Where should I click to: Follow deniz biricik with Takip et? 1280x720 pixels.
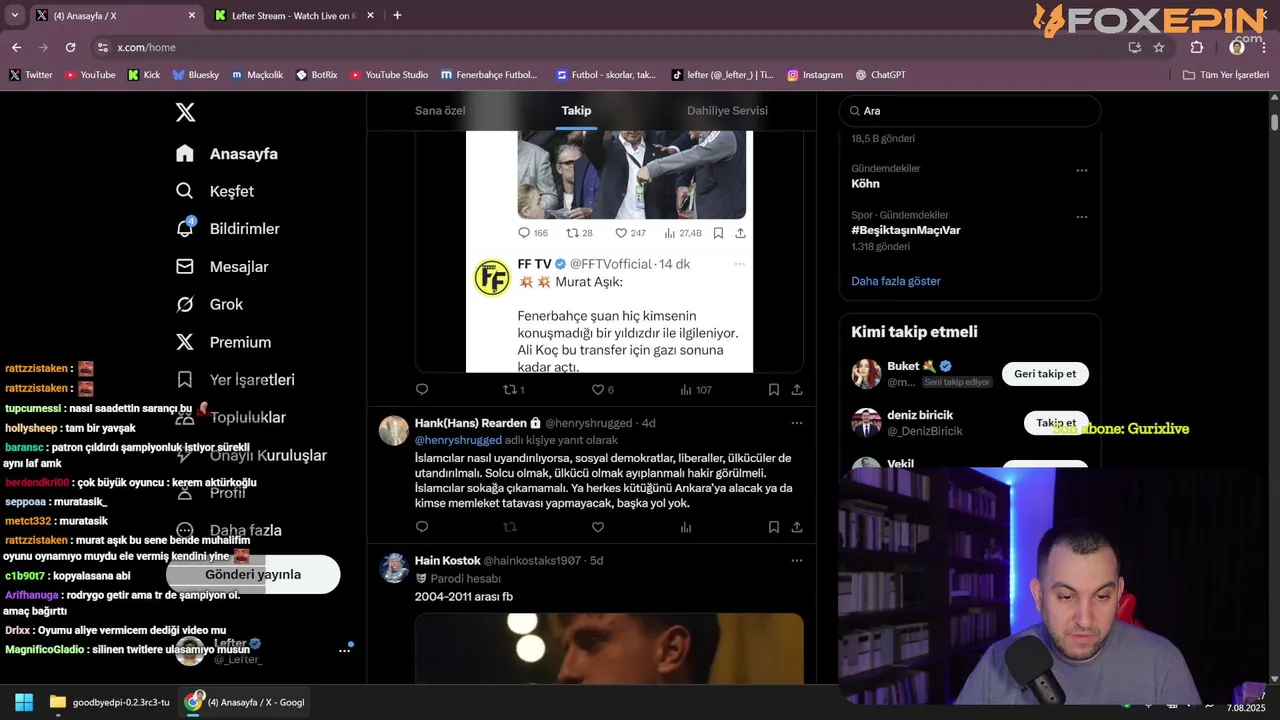1056,423
